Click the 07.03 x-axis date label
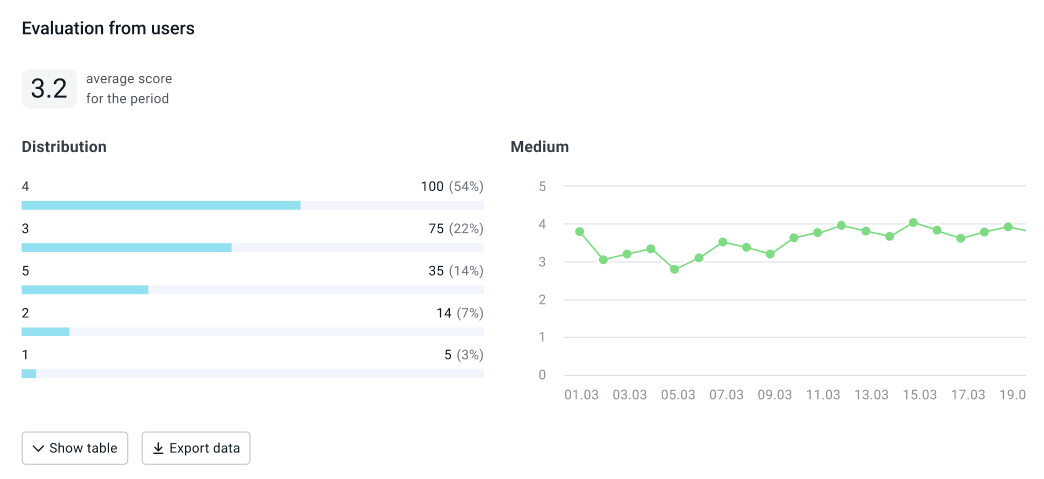The image size is (1044, 479). tap(726, 395)
